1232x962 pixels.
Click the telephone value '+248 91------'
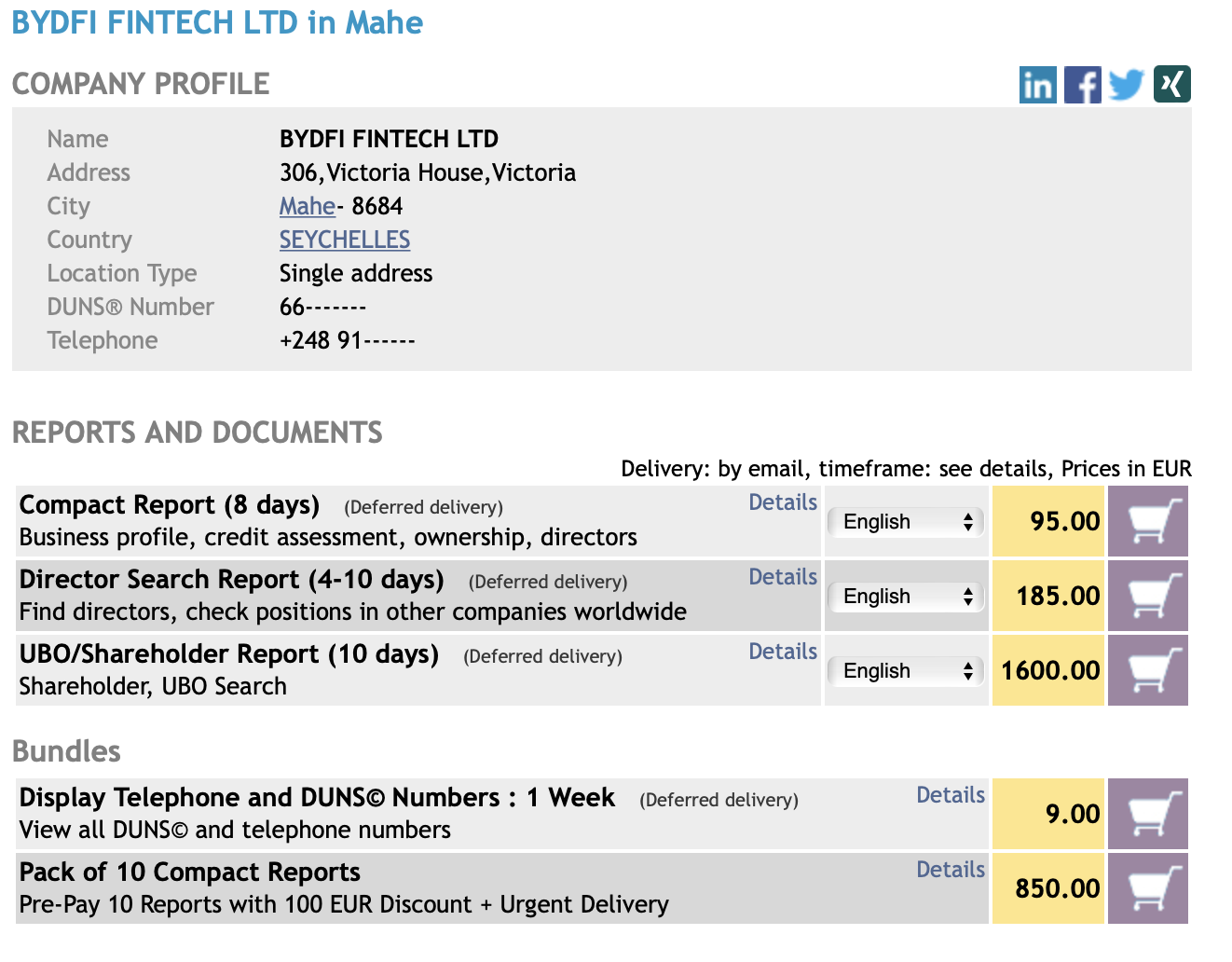[348, 340]
